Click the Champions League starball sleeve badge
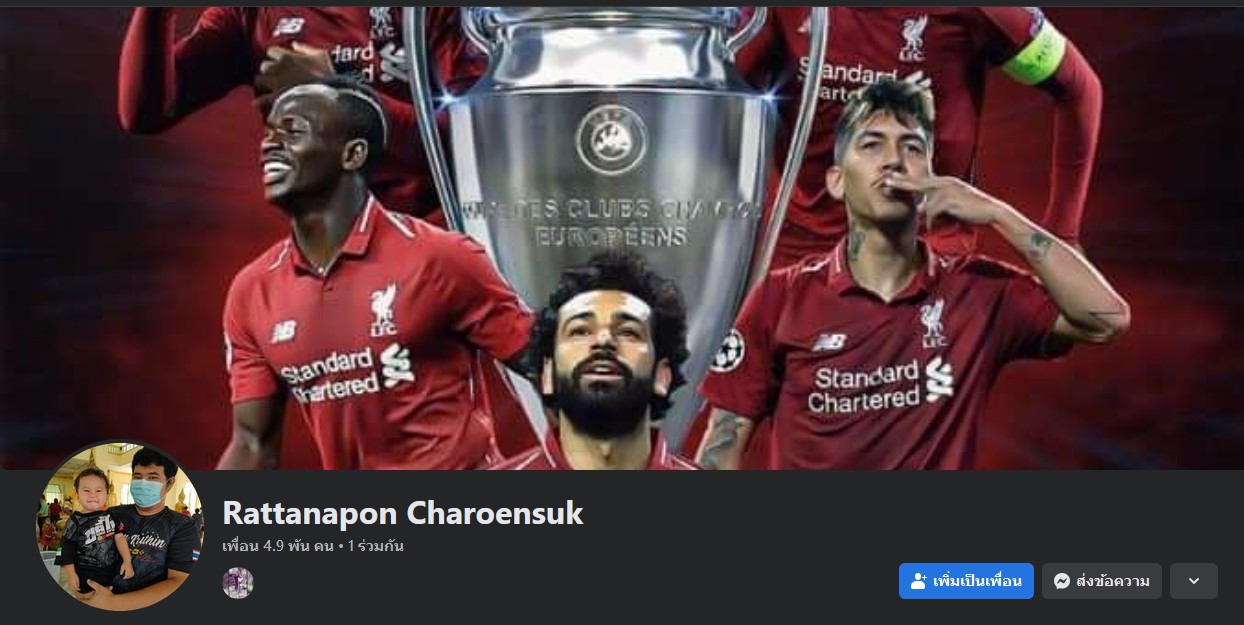Screen dimensions: 1244x625 727,351
